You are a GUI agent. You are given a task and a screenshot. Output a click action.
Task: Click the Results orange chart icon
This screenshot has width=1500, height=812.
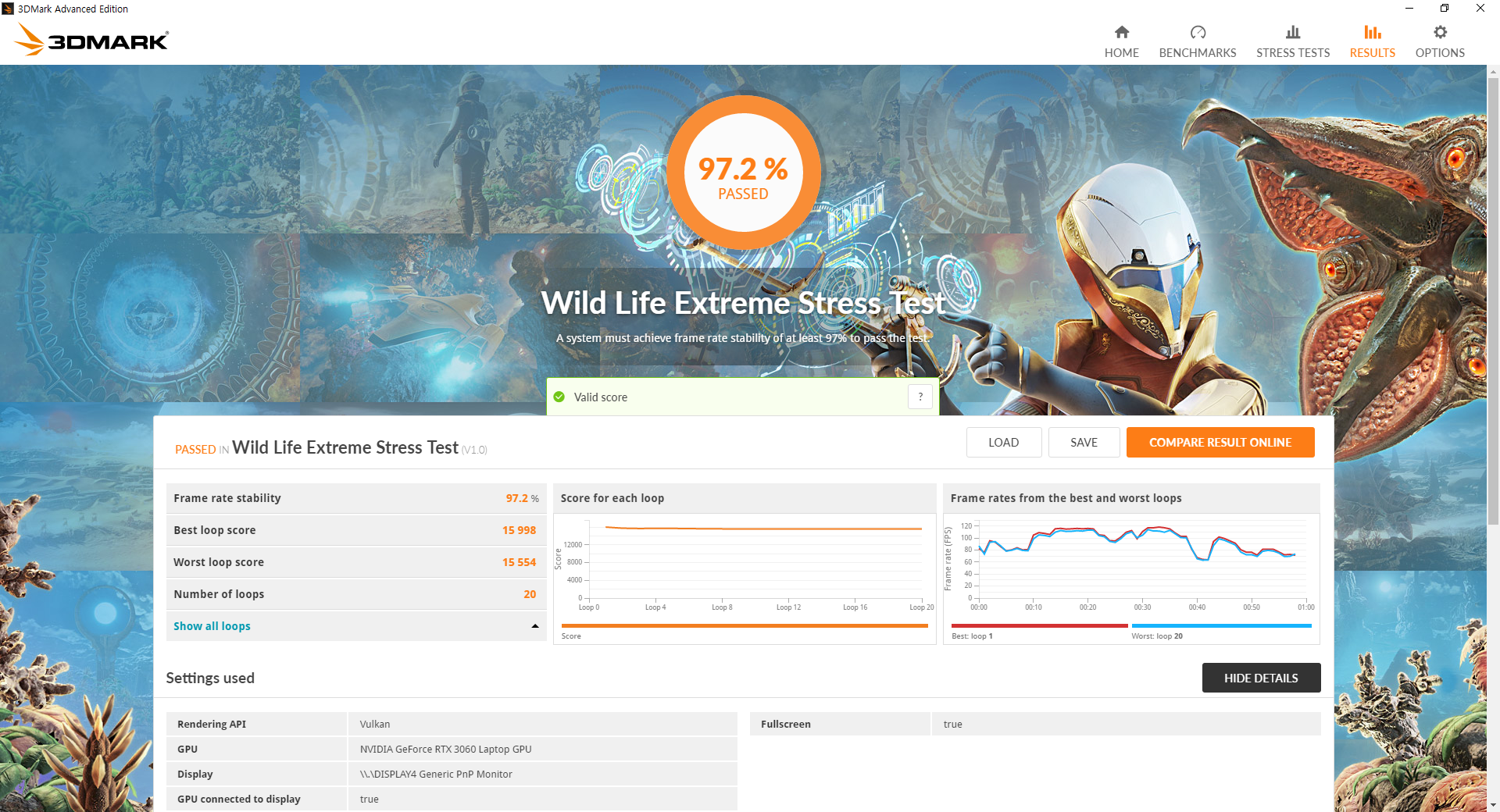pos(1373,32)
